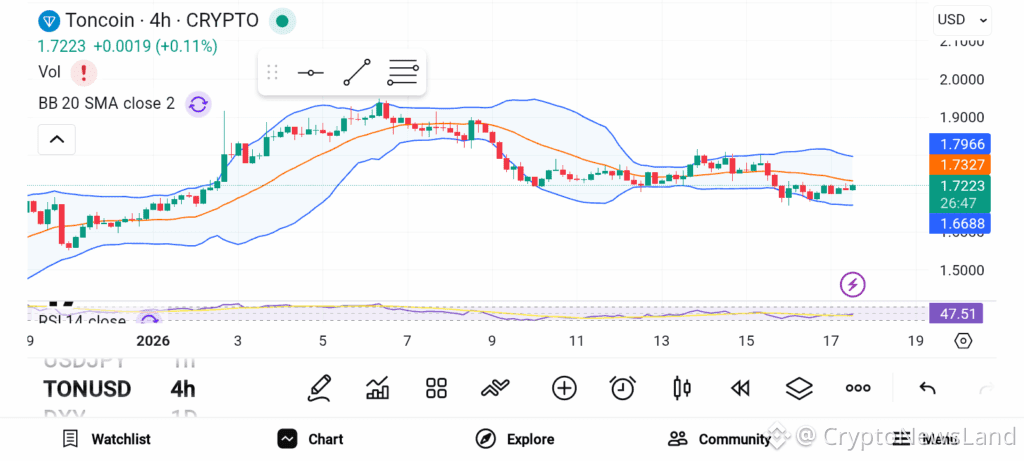Click the 1.7966 upper band price label
Screen dimensions: 1024x461
pyautogui.click(x=960, y=144)
